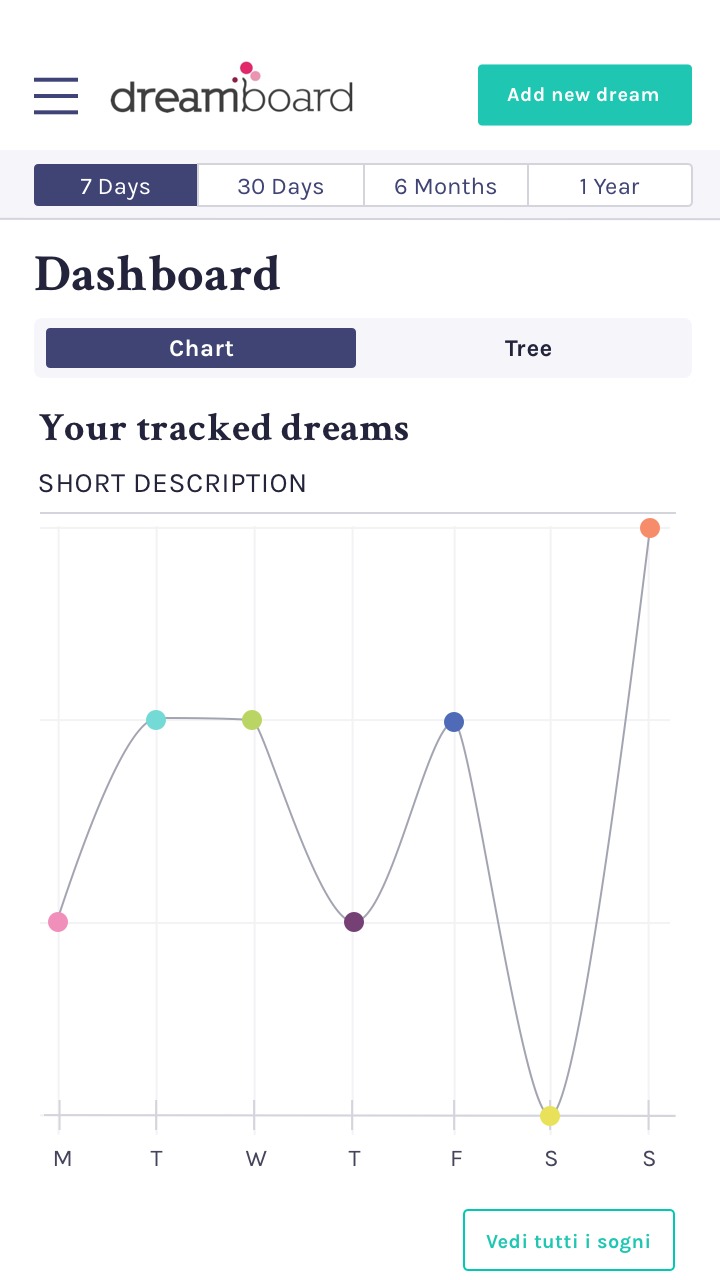Choose the 1 Year range

click(x=610, y=186)
